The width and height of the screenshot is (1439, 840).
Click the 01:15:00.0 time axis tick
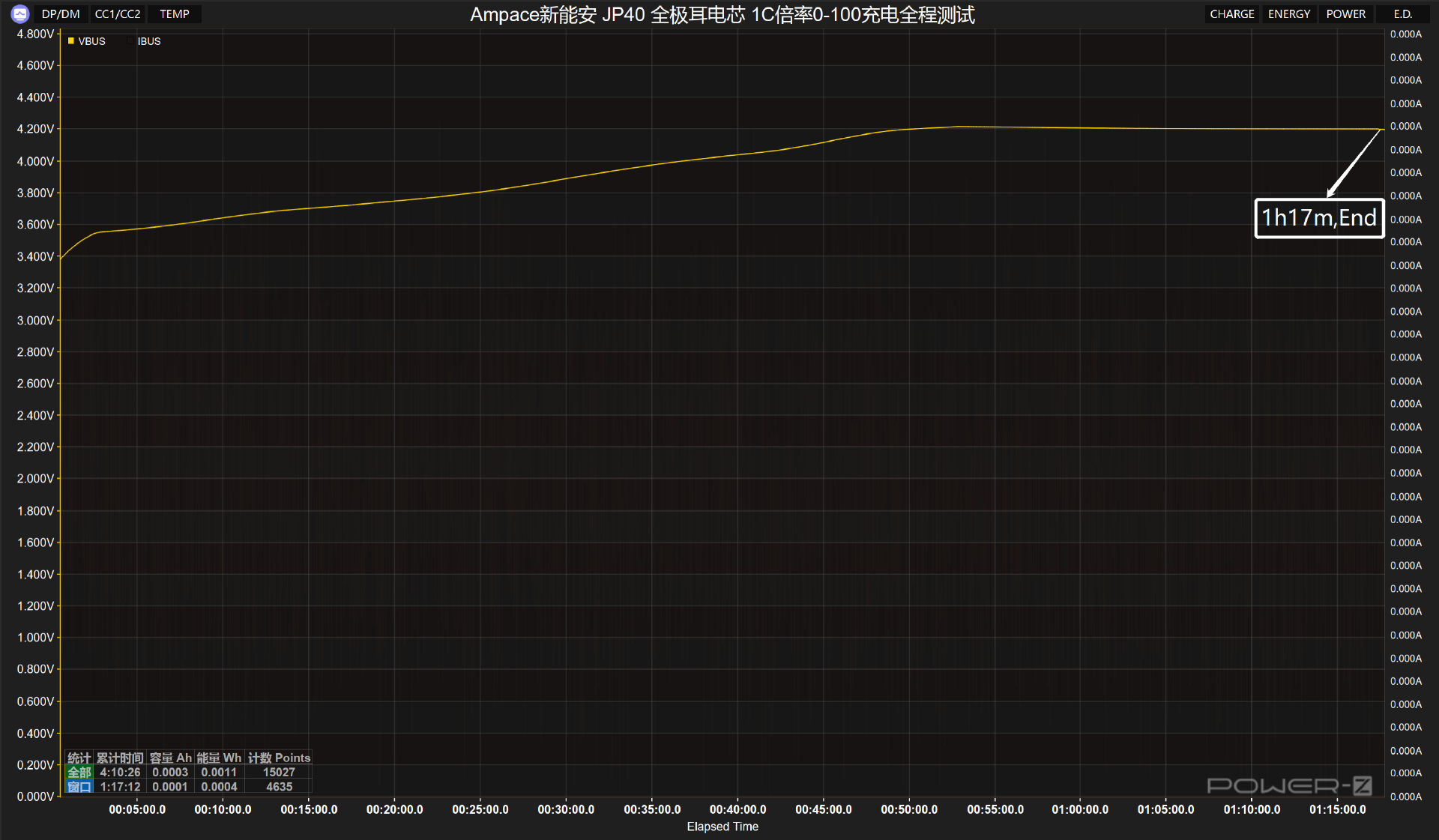[1338, 809]
